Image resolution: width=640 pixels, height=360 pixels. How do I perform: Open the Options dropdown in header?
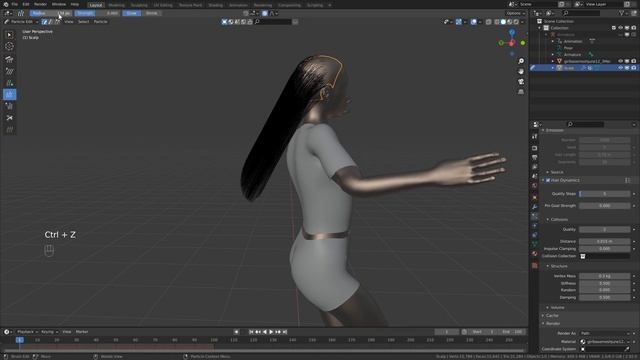515,13
